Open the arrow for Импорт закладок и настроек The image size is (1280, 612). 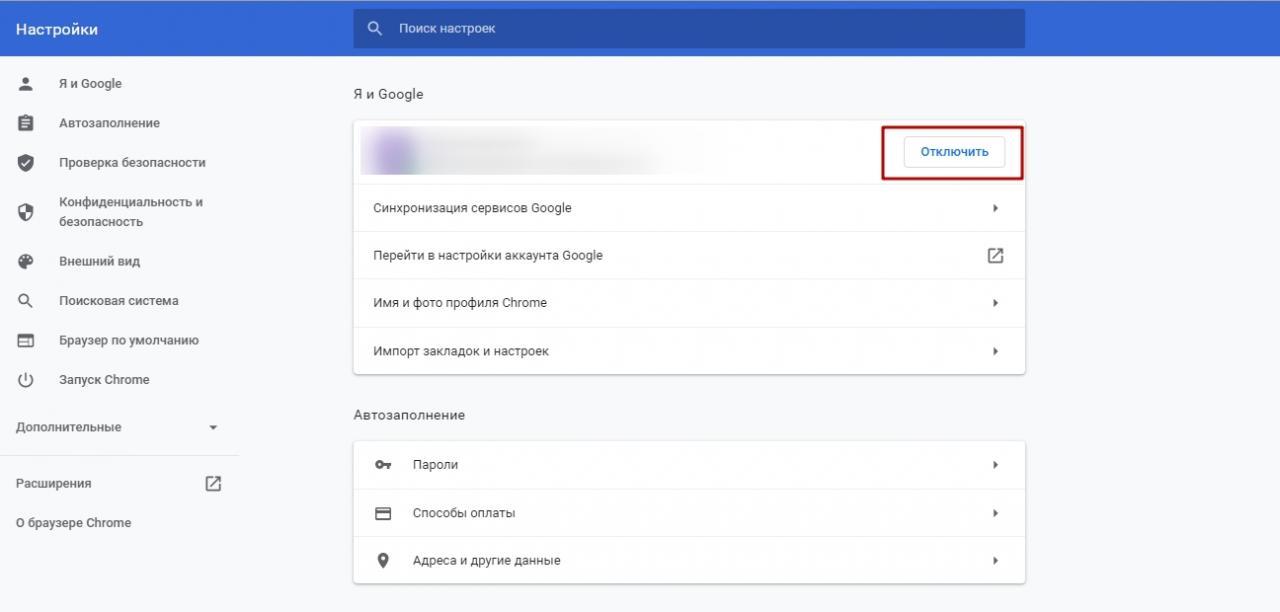[995, 351]
